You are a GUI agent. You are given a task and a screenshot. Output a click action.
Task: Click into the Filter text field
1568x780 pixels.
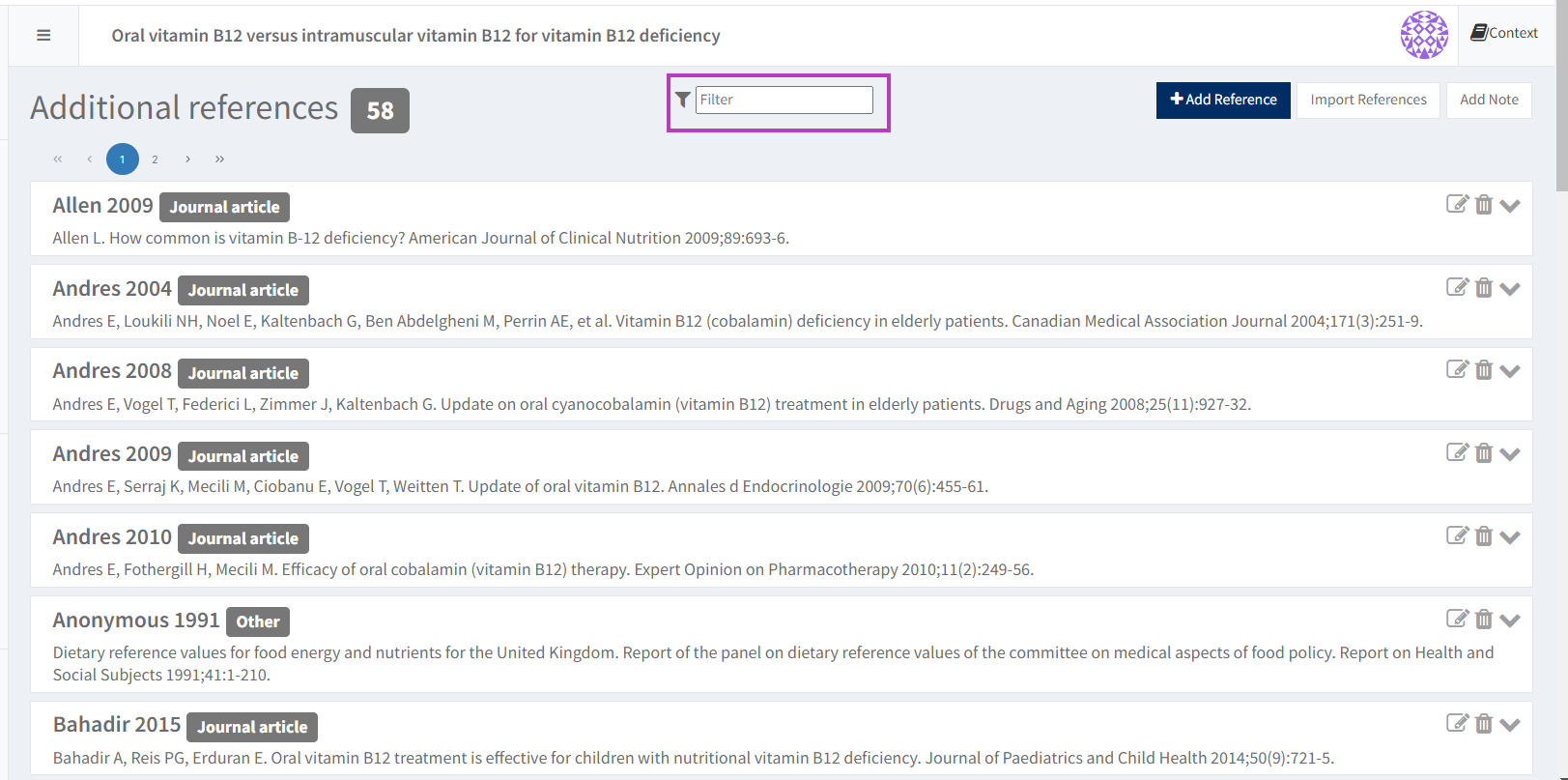pos(784,100)
